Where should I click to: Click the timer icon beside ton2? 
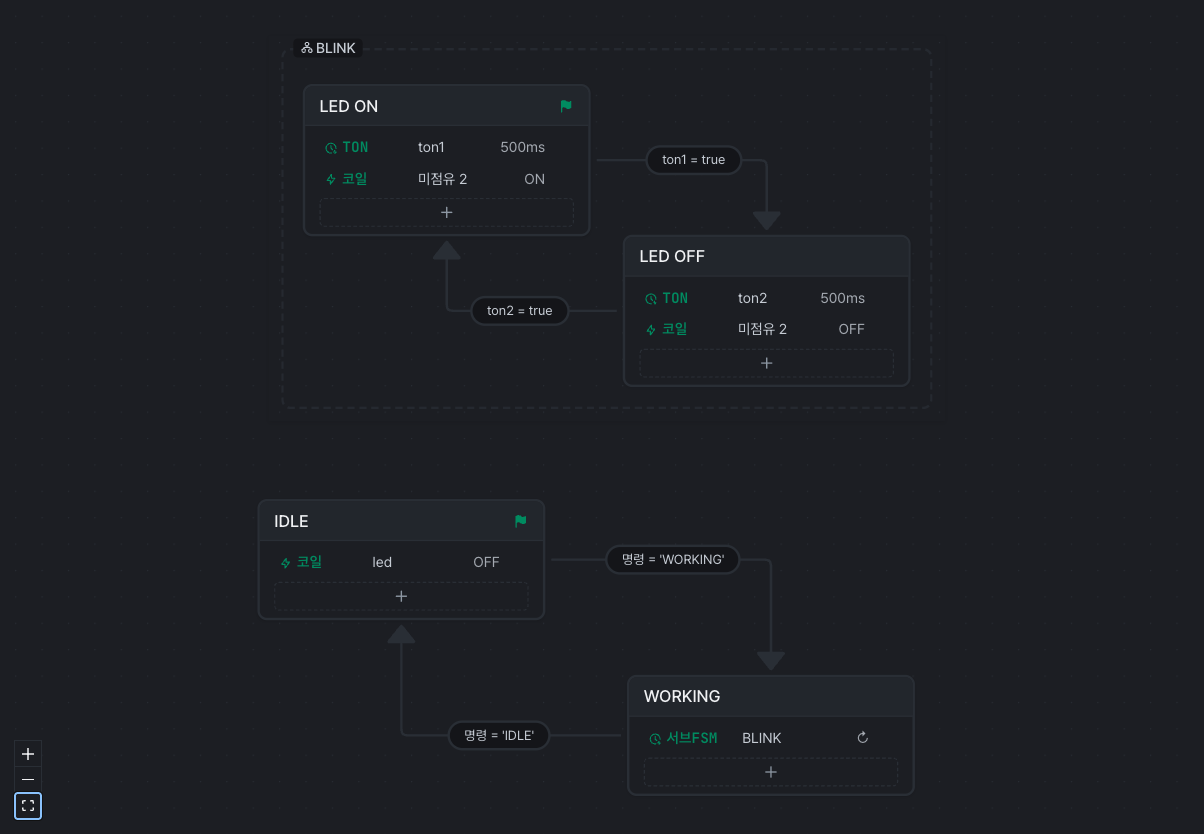click(651, 299)
